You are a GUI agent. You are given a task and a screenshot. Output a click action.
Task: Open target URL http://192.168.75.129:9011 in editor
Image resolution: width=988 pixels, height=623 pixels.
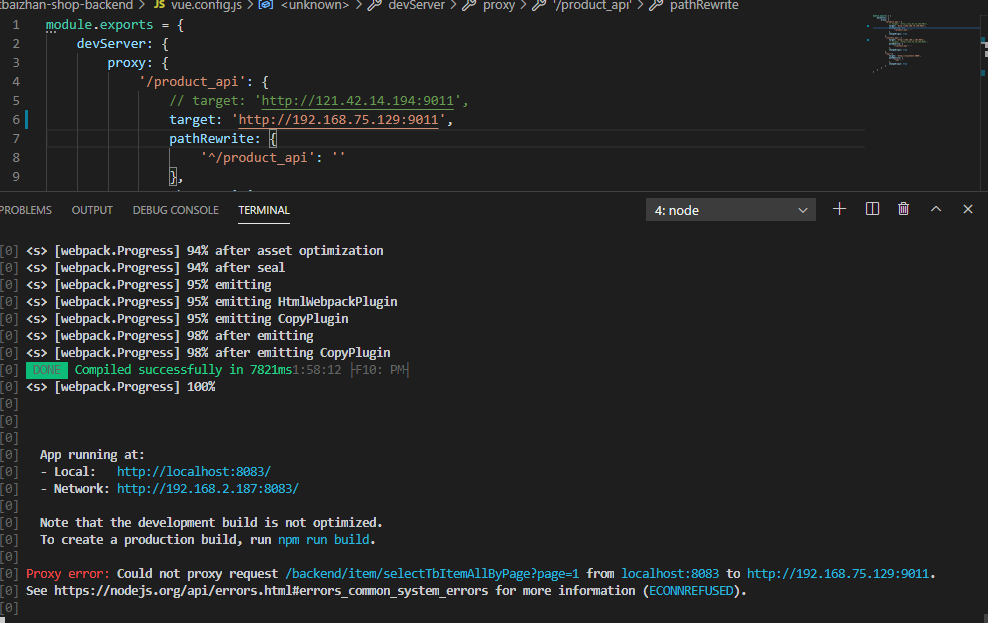point(338,120)
